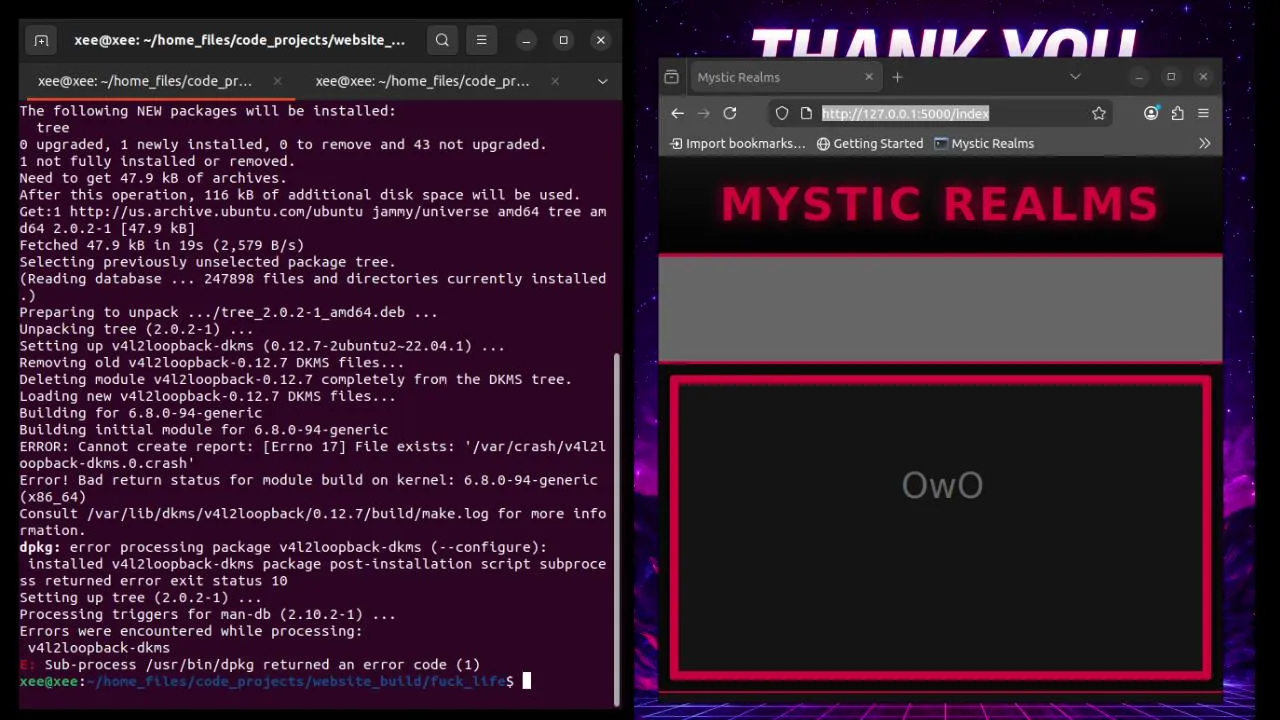
Task: Maximize the terminal window
Action: coord(563,40)
